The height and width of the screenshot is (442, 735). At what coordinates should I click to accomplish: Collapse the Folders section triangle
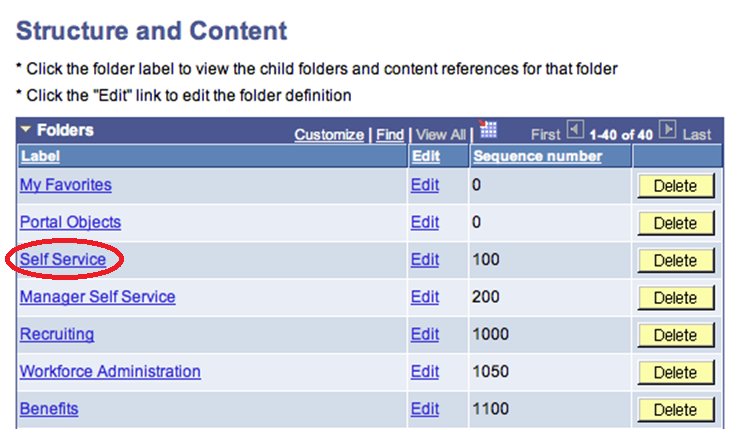tap(27, 131)
